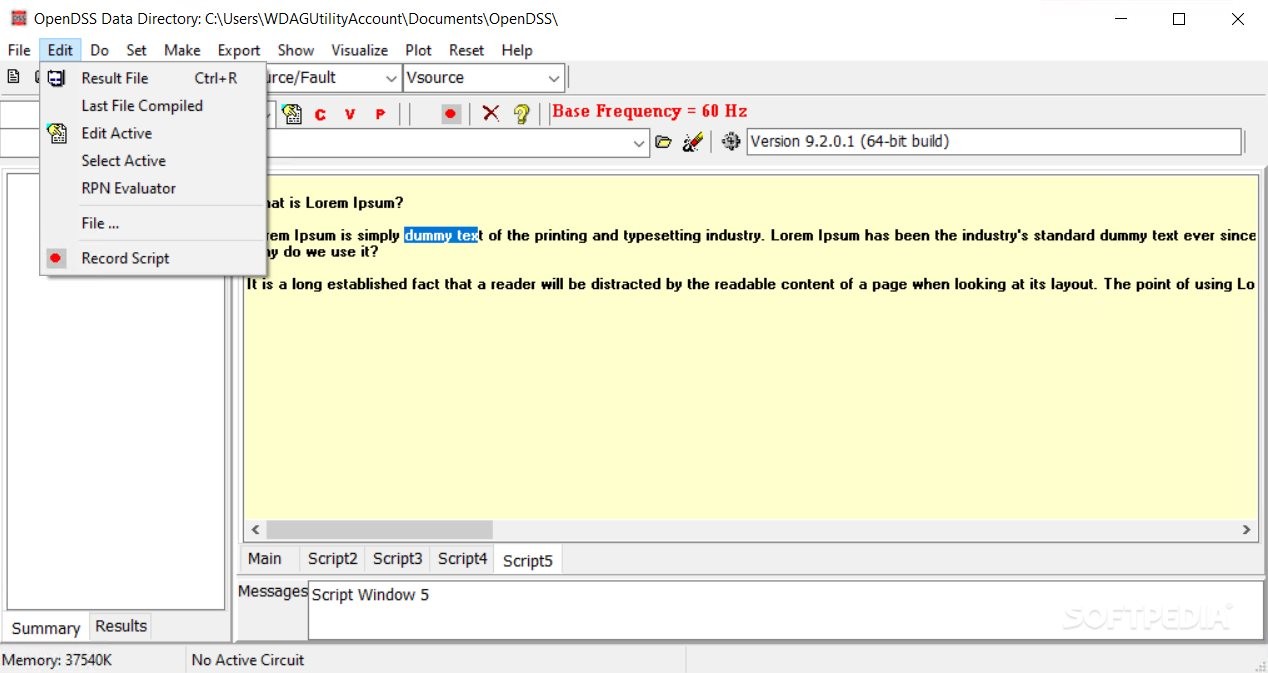1268x673 pixels.
Task: Open the Help menu
Action: (517, 50)
